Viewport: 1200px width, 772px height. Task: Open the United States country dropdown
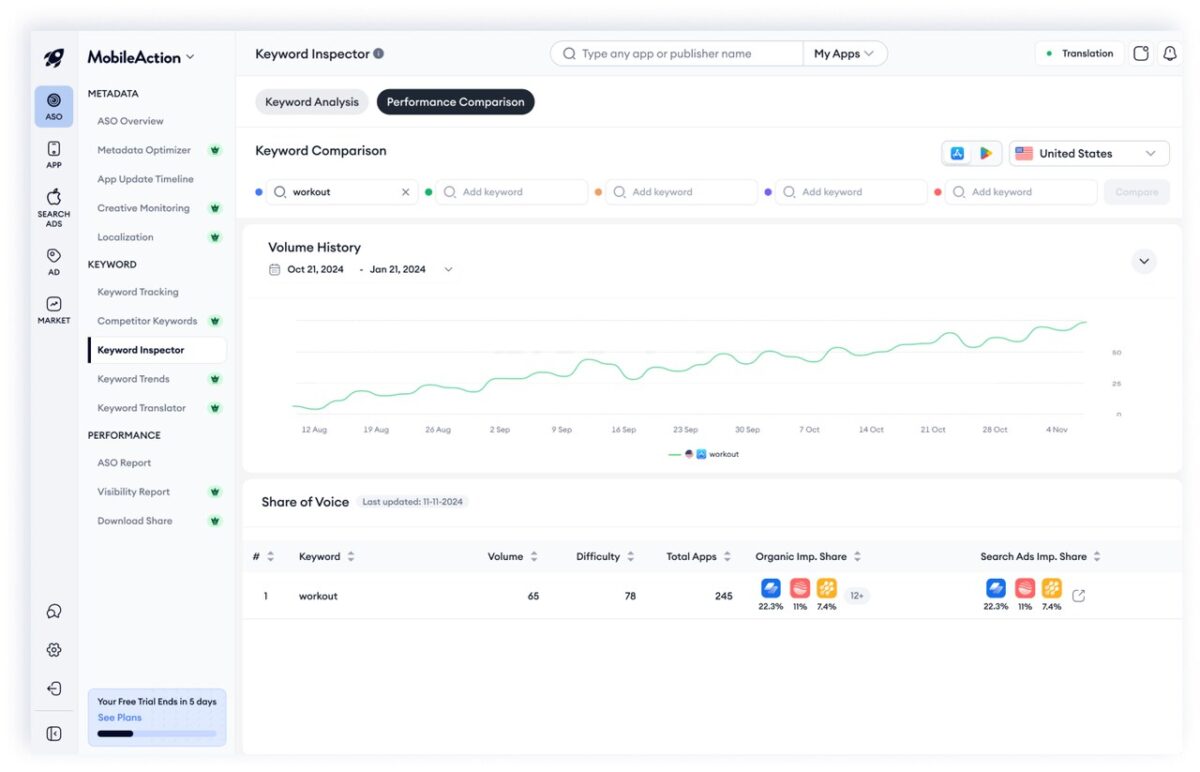(1088, 153)
